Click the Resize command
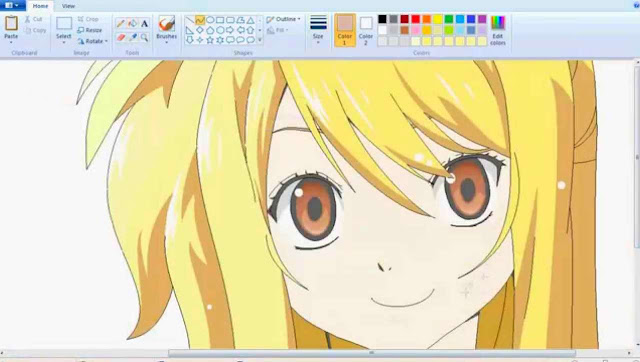 (x=90, y=30)
